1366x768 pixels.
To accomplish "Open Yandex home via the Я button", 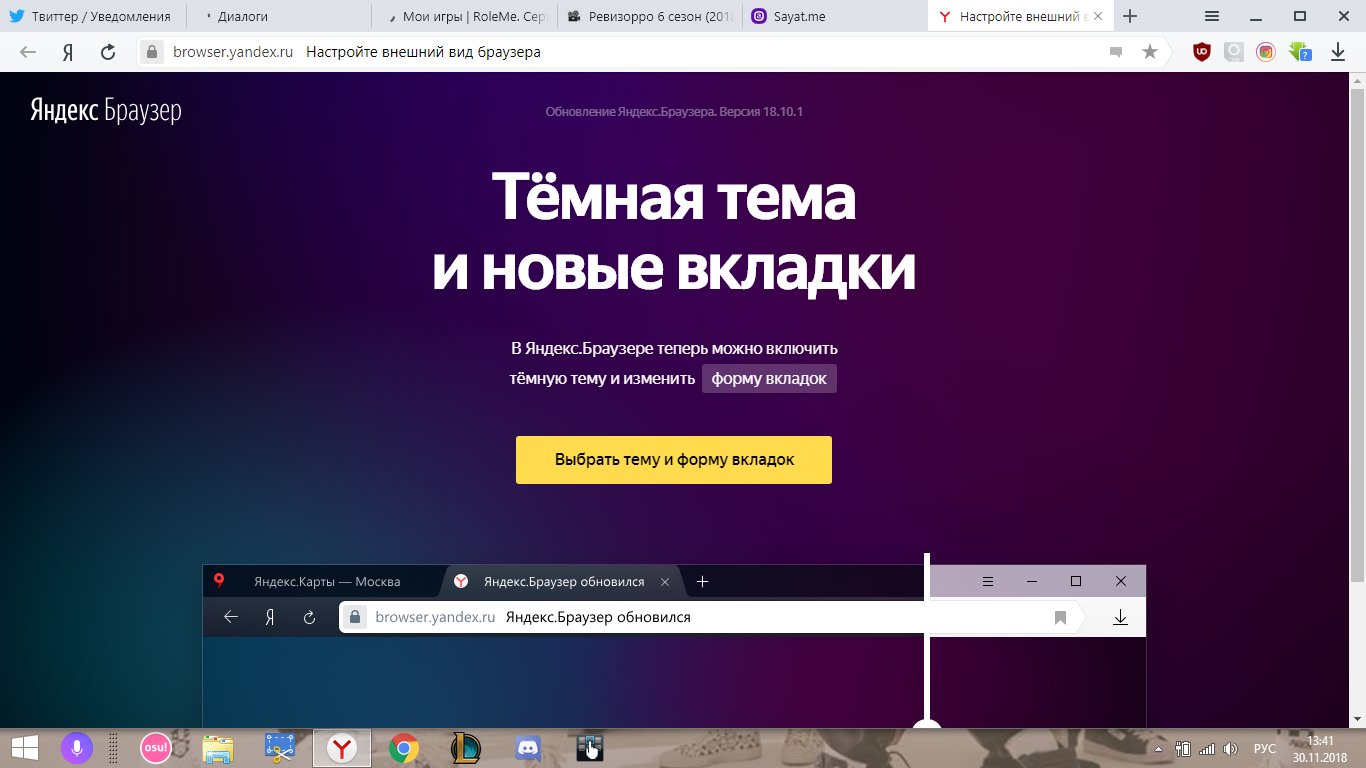I will [x=68, y=52].
